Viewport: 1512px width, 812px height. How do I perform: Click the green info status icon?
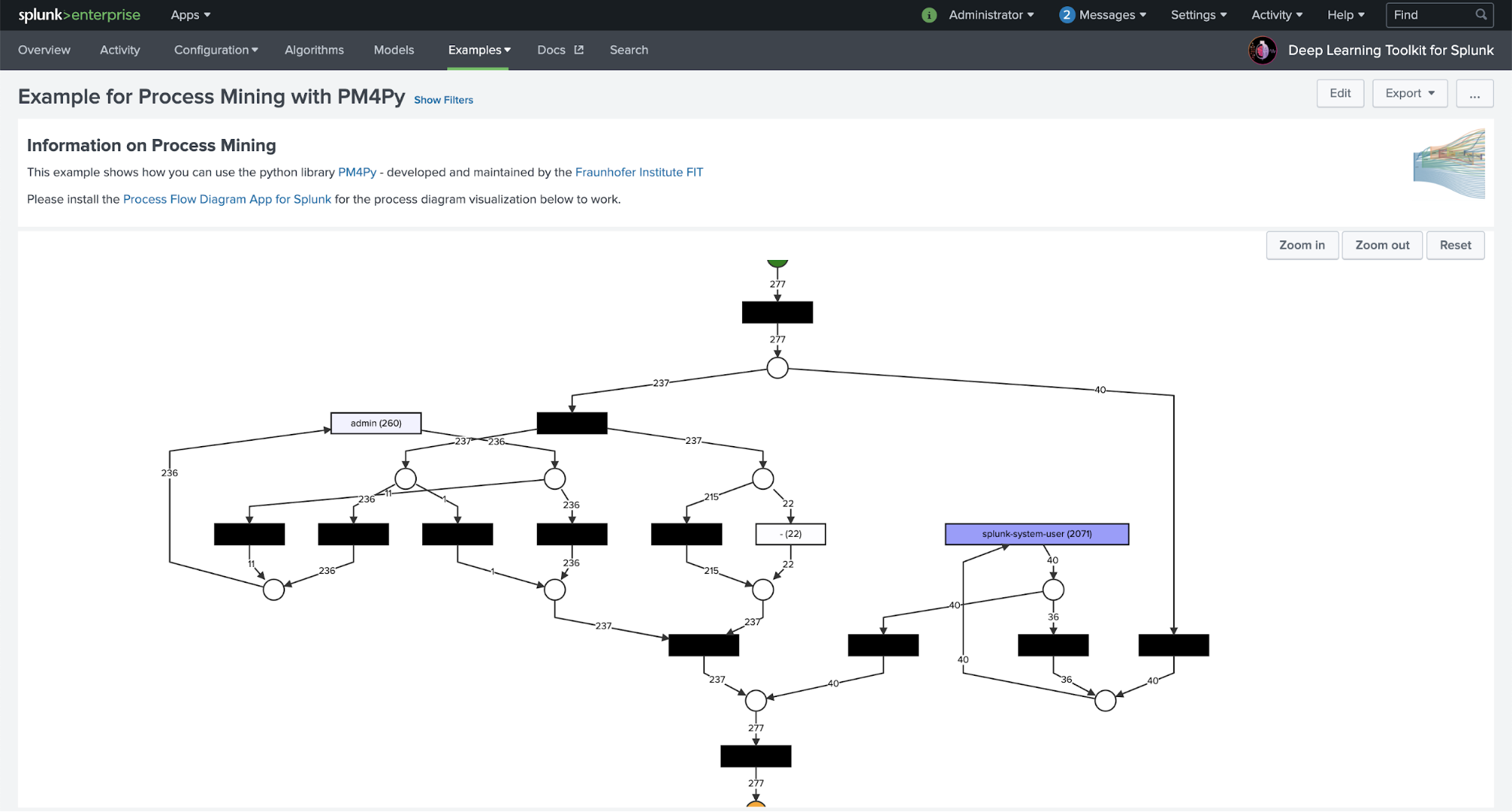(x=930, y=15)
